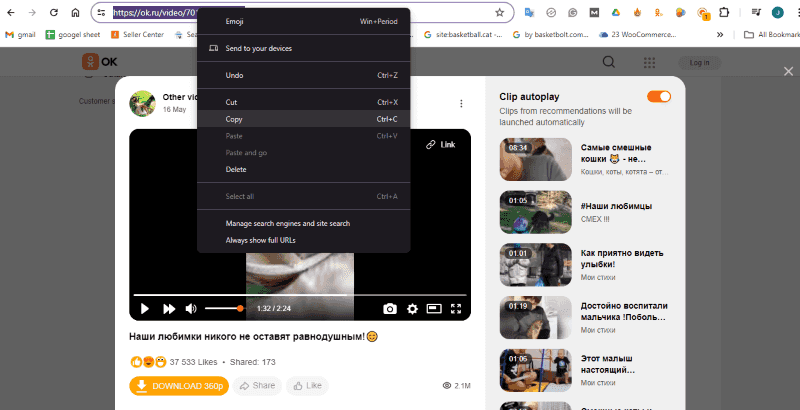800x410 pixels.
Task: Disable the Clip autoplay switch
Action: (x=659, y=96)
